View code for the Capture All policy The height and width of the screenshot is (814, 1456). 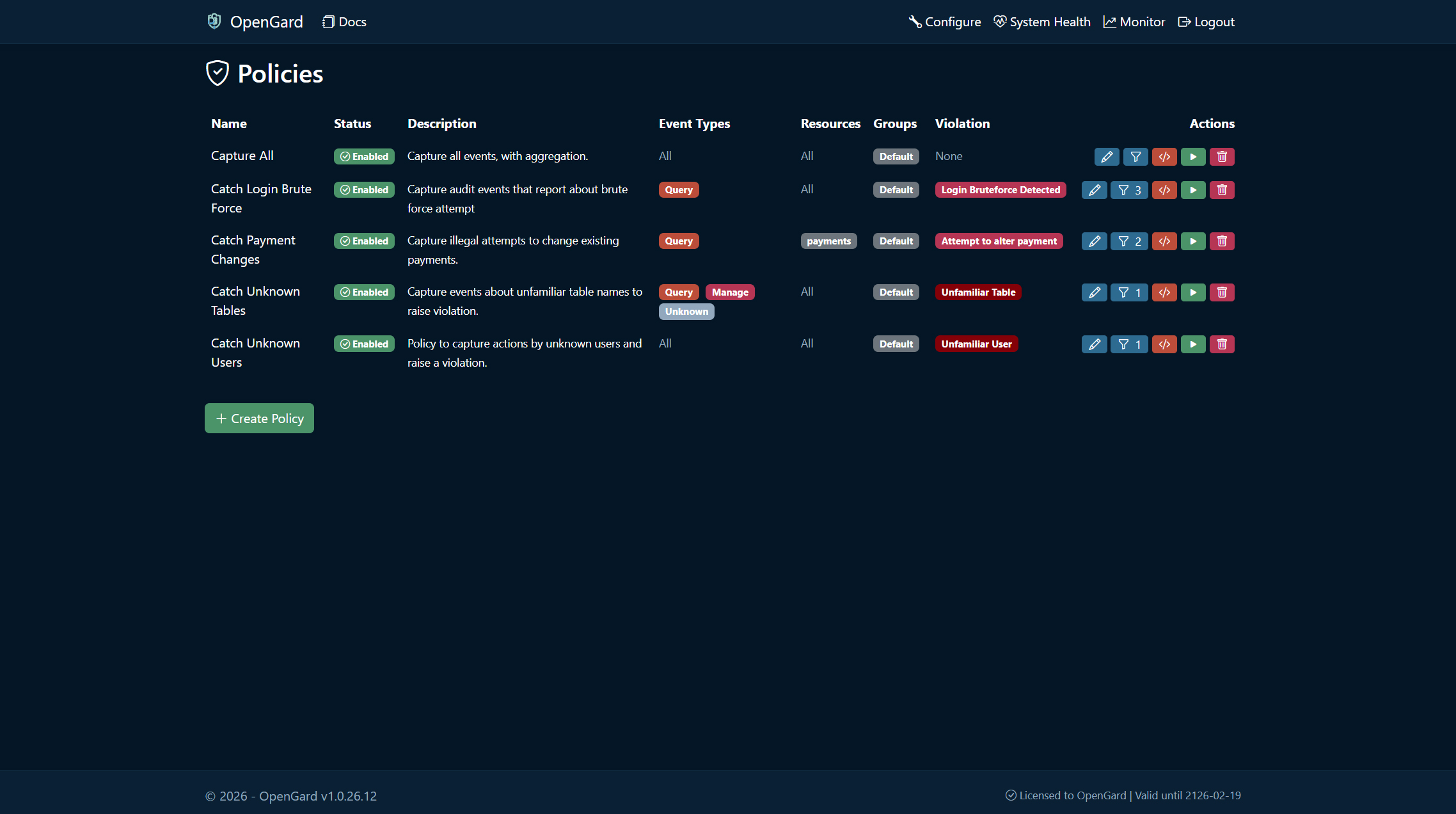[x=1164, y=156]
